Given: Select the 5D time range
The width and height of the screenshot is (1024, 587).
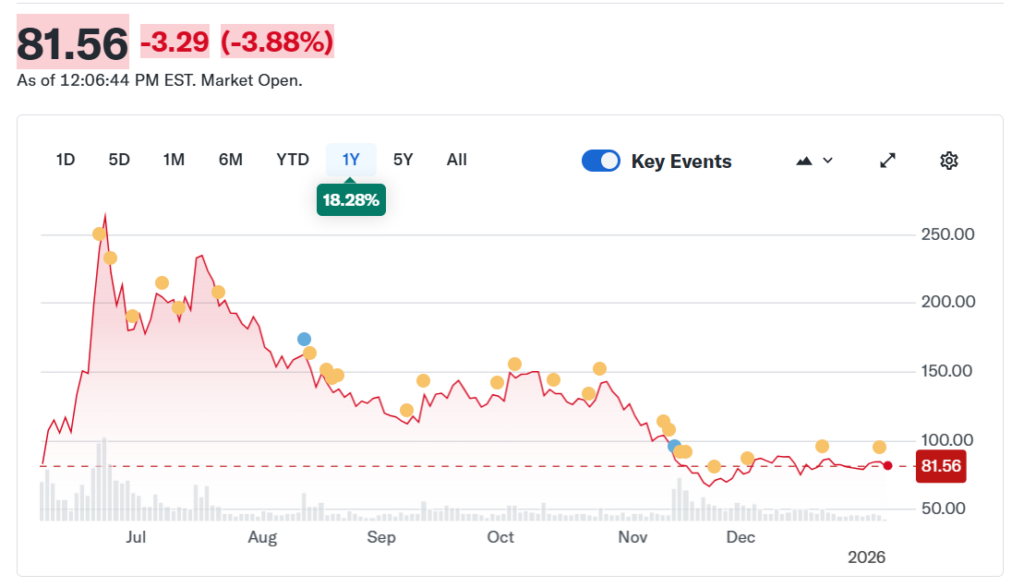Looking at the screenshot, I should (119, 160).
